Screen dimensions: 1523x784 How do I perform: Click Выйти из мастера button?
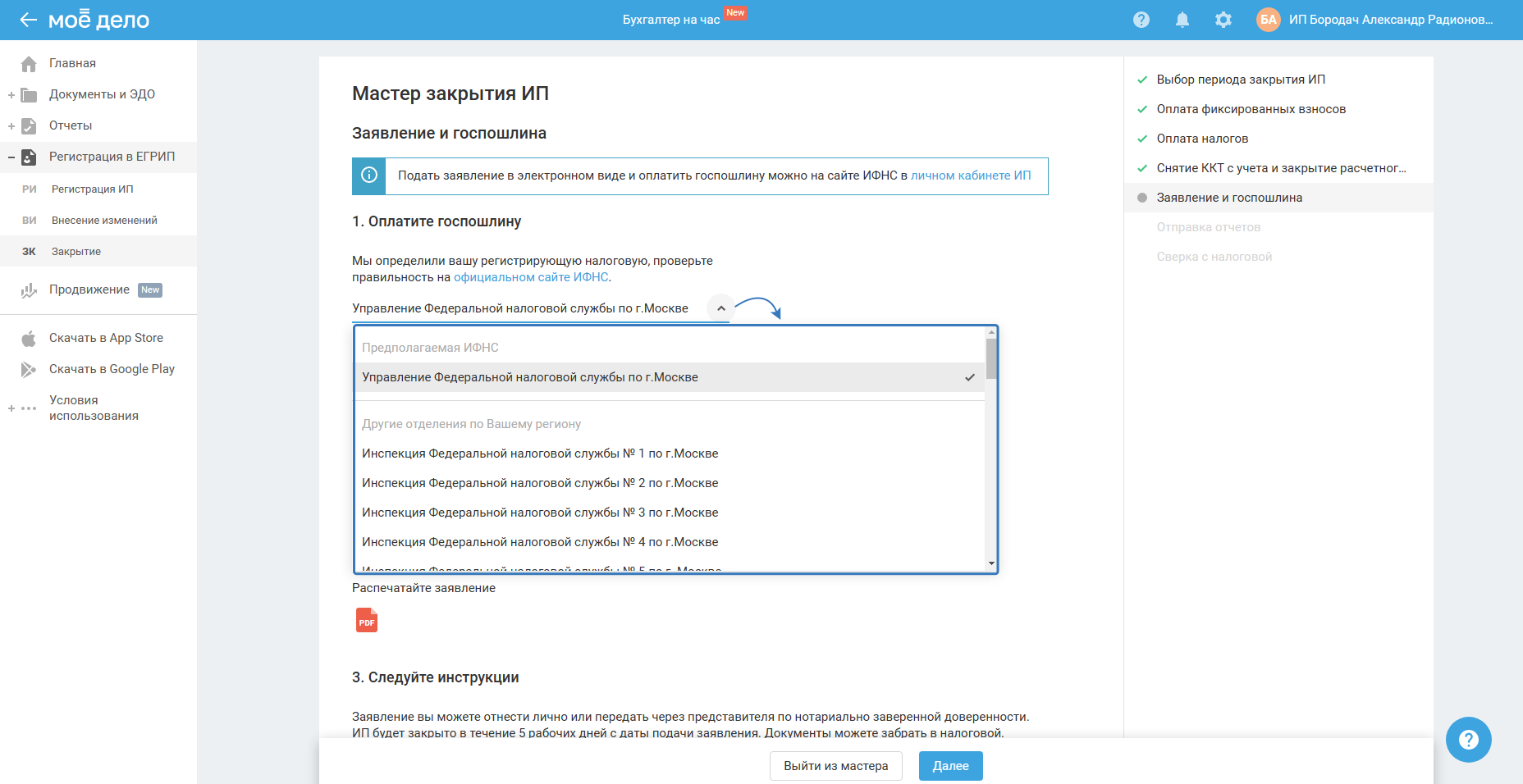click(835, 766)
